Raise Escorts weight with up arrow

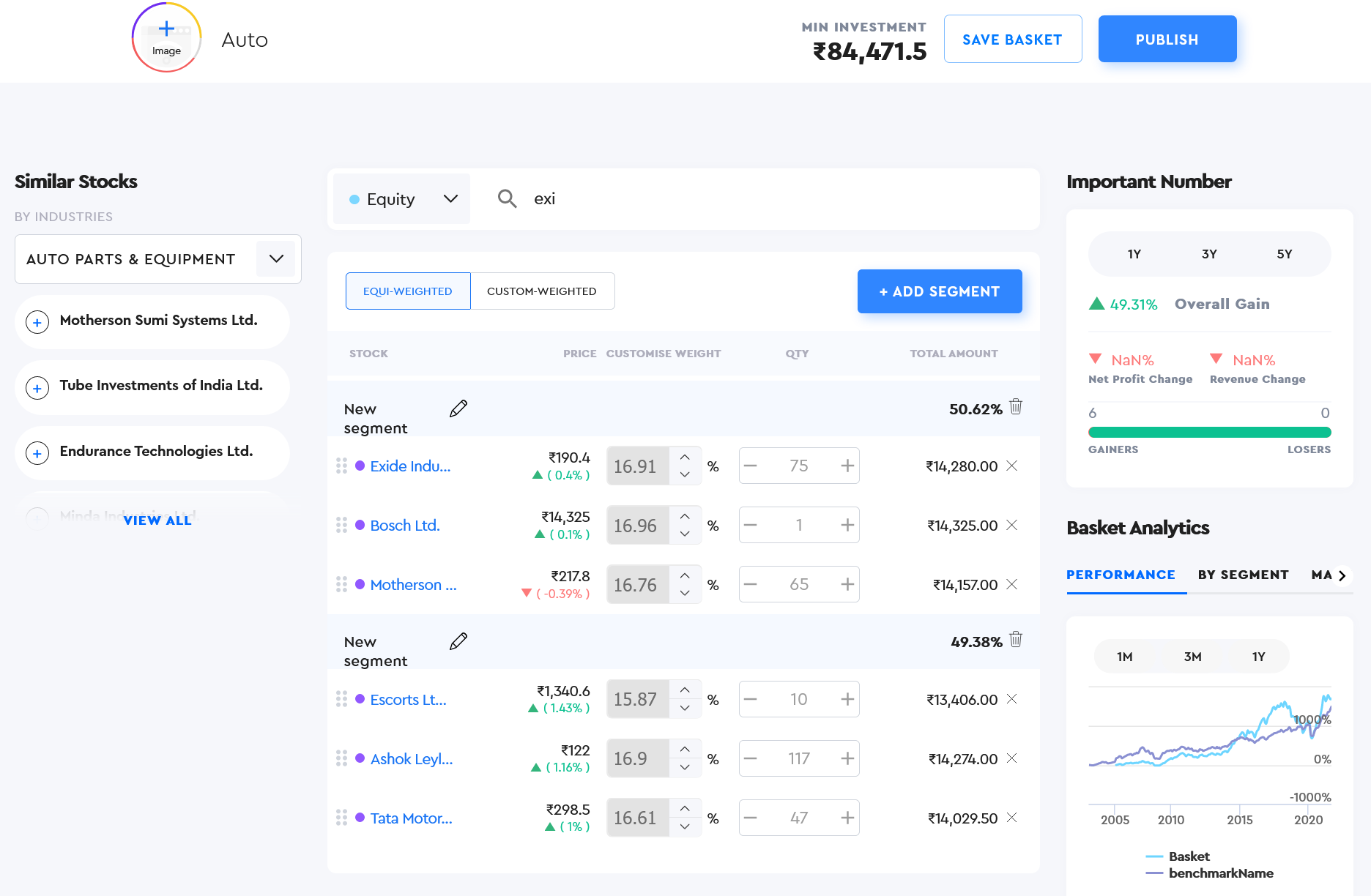click(x=685, y=690)
